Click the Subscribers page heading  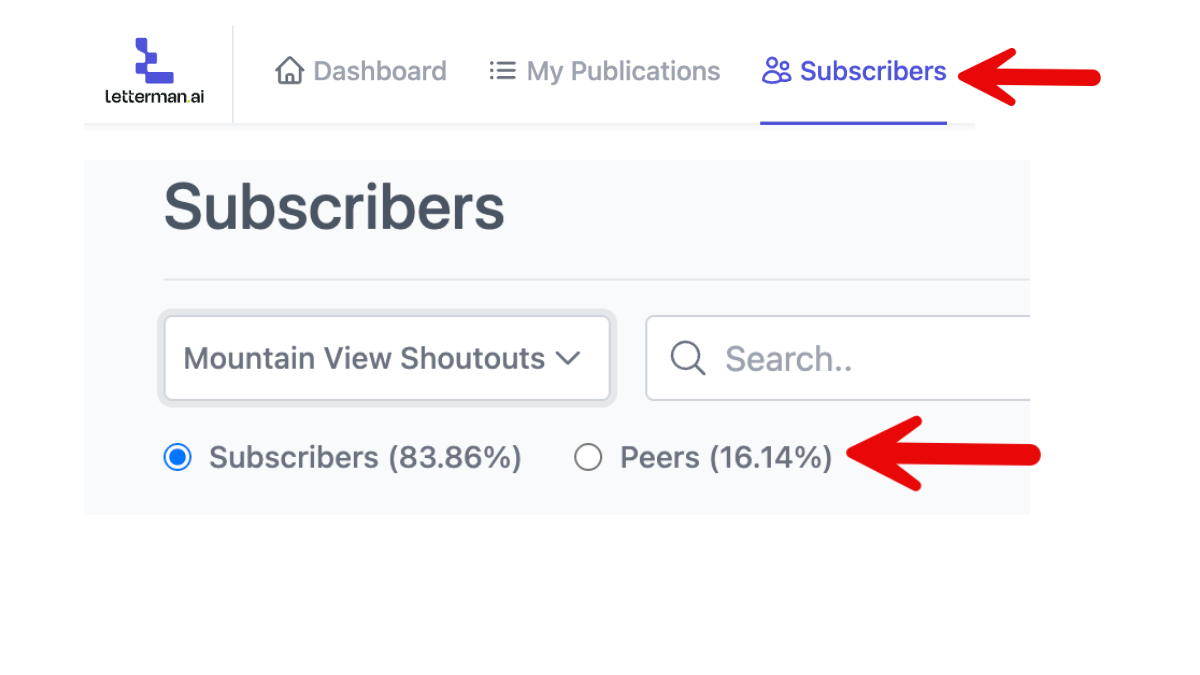(334, 208)
